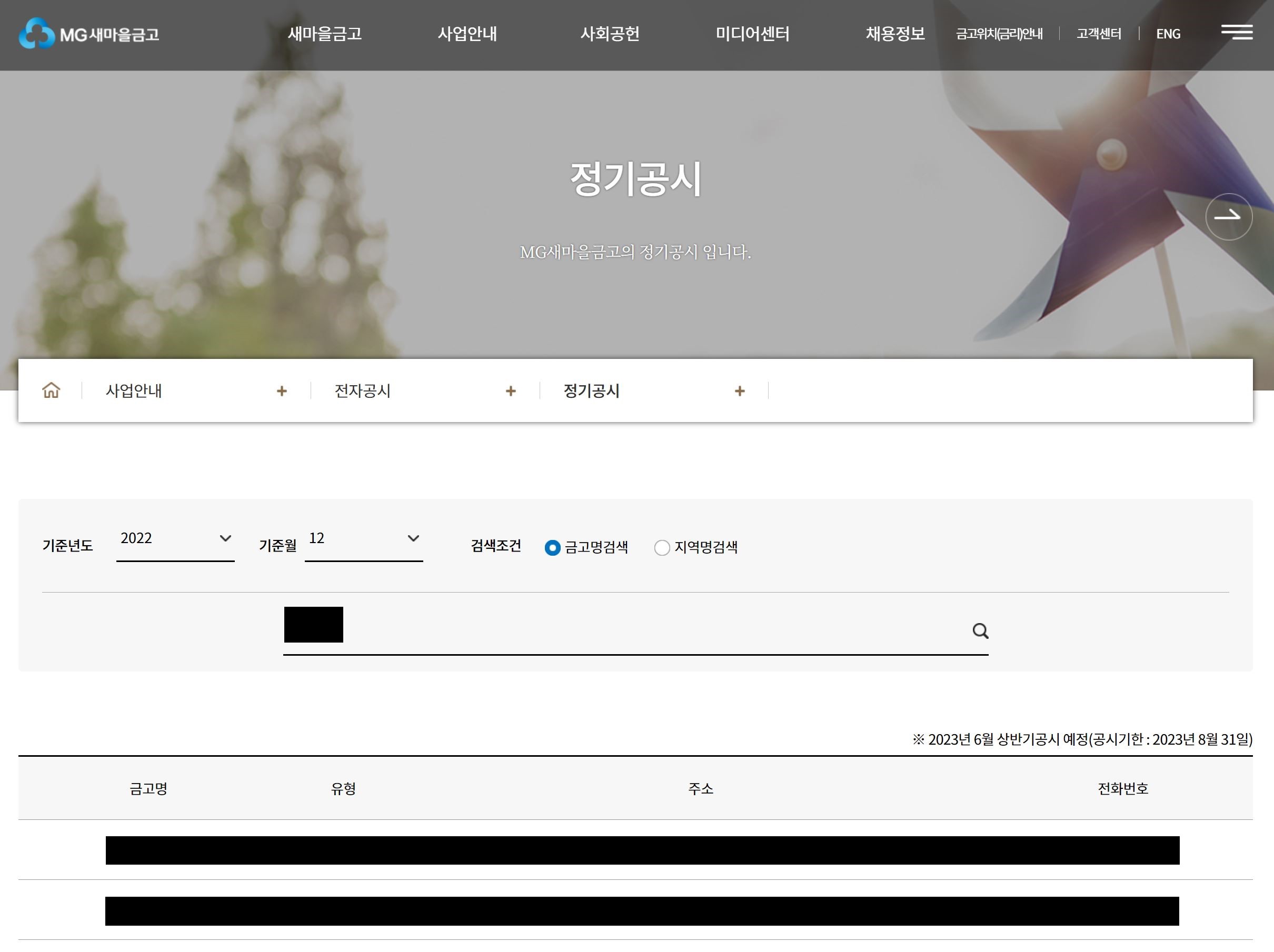Expand the 사업안내 breadcrumb plus icon
1274x952 pixels.
[282, 391]
